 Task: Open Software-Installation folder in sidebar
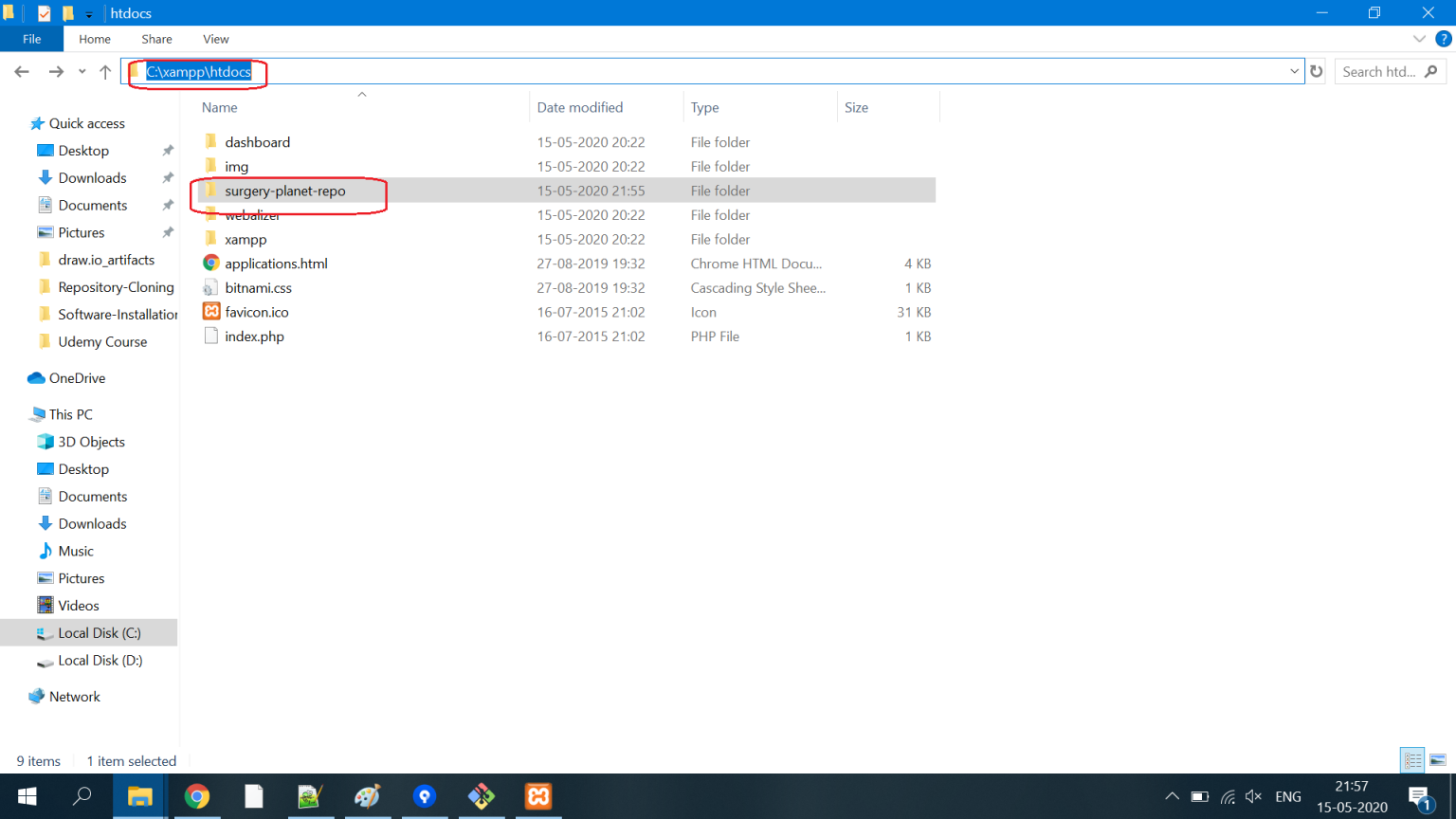[118, 315]
